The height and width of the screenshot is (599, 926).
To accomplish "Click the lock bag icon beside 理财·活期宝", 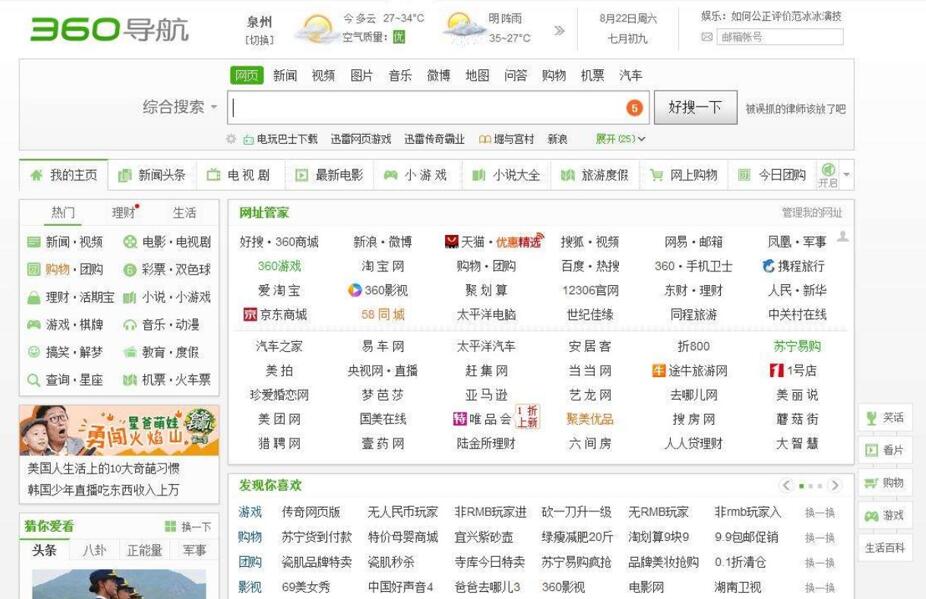I will click(x=34, y=297).
